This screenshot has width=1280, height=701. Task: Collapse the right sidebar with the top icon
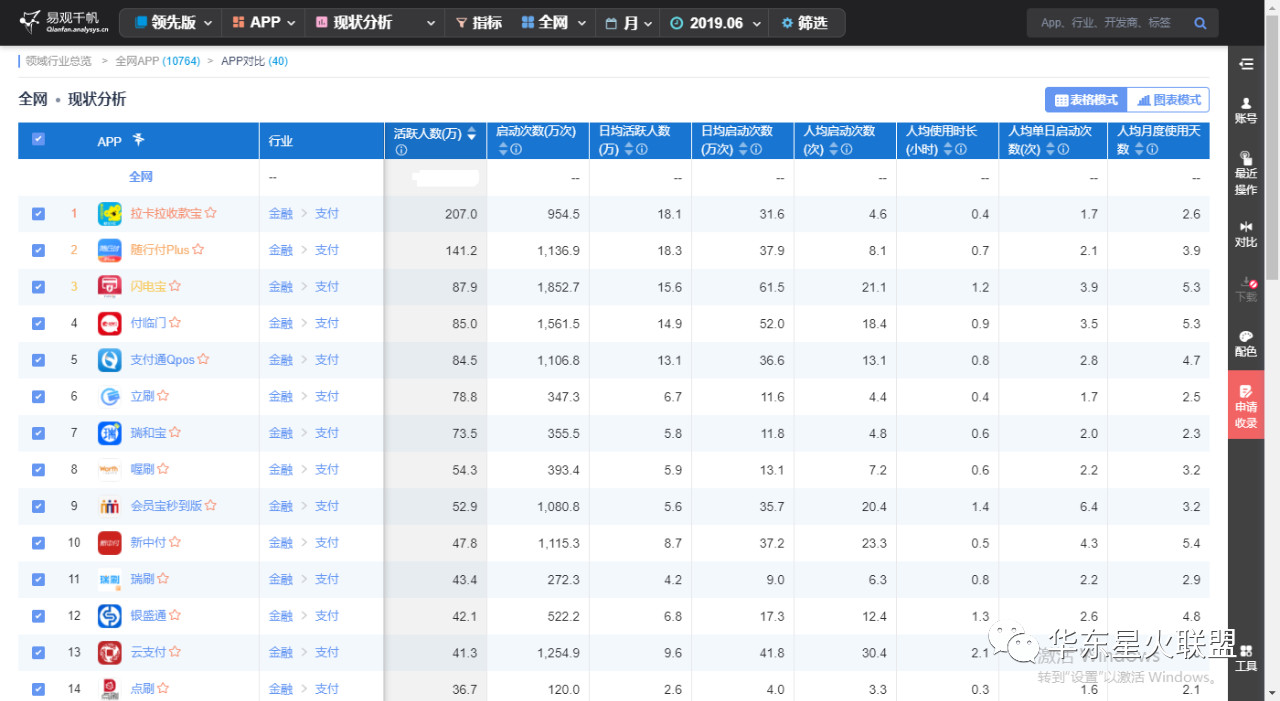pos(1246,64)
